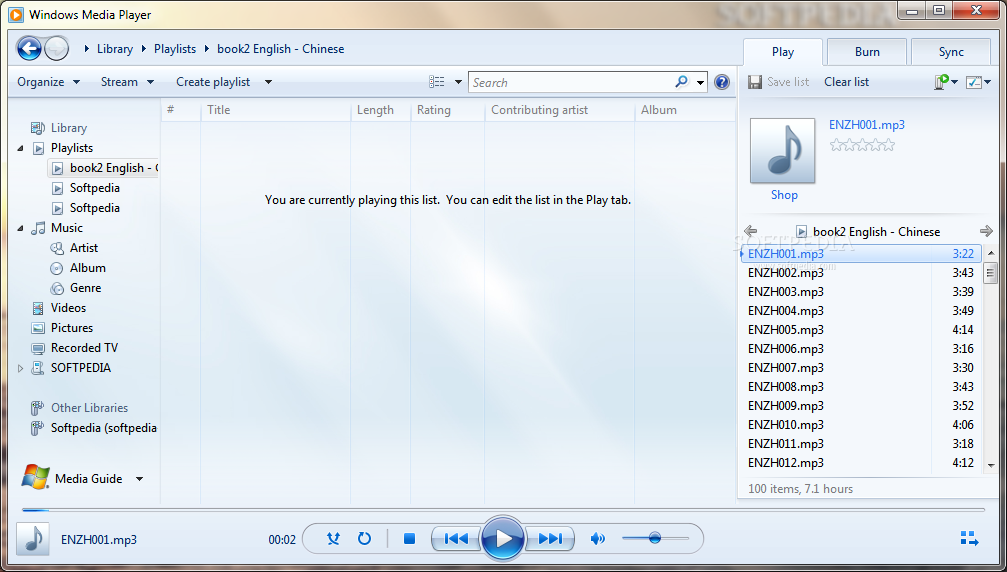Click the search magnifier icon
1007x572 pixels.
[x=681, y=82]
